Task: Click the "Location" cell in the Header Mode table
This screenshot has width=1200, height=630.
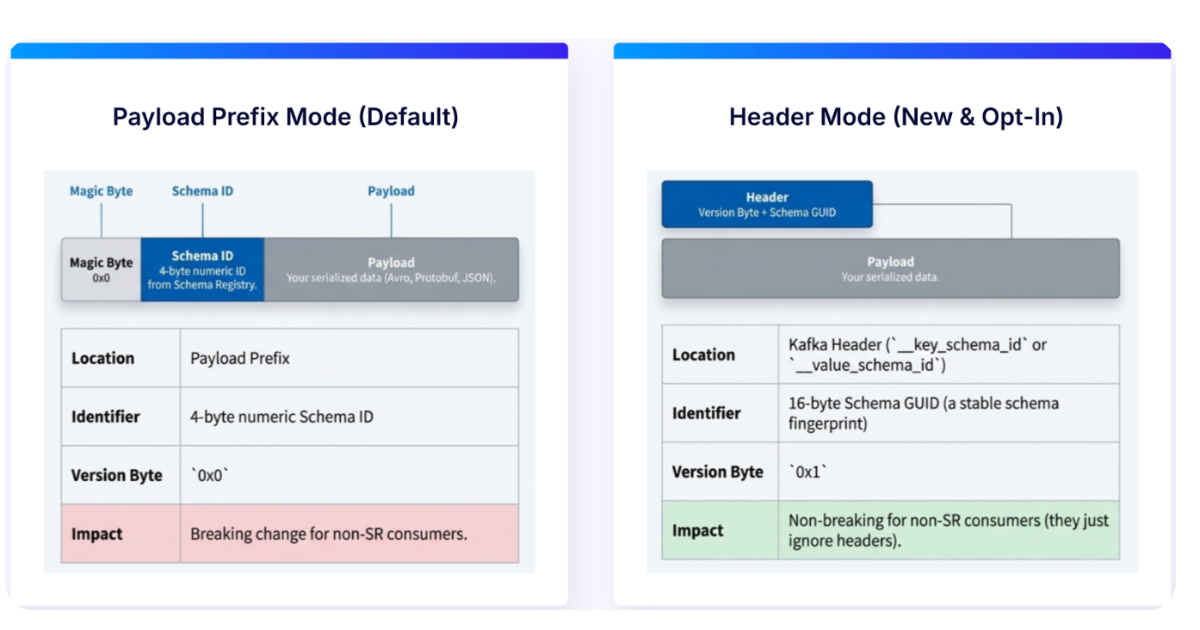Action: coord(720,355)
